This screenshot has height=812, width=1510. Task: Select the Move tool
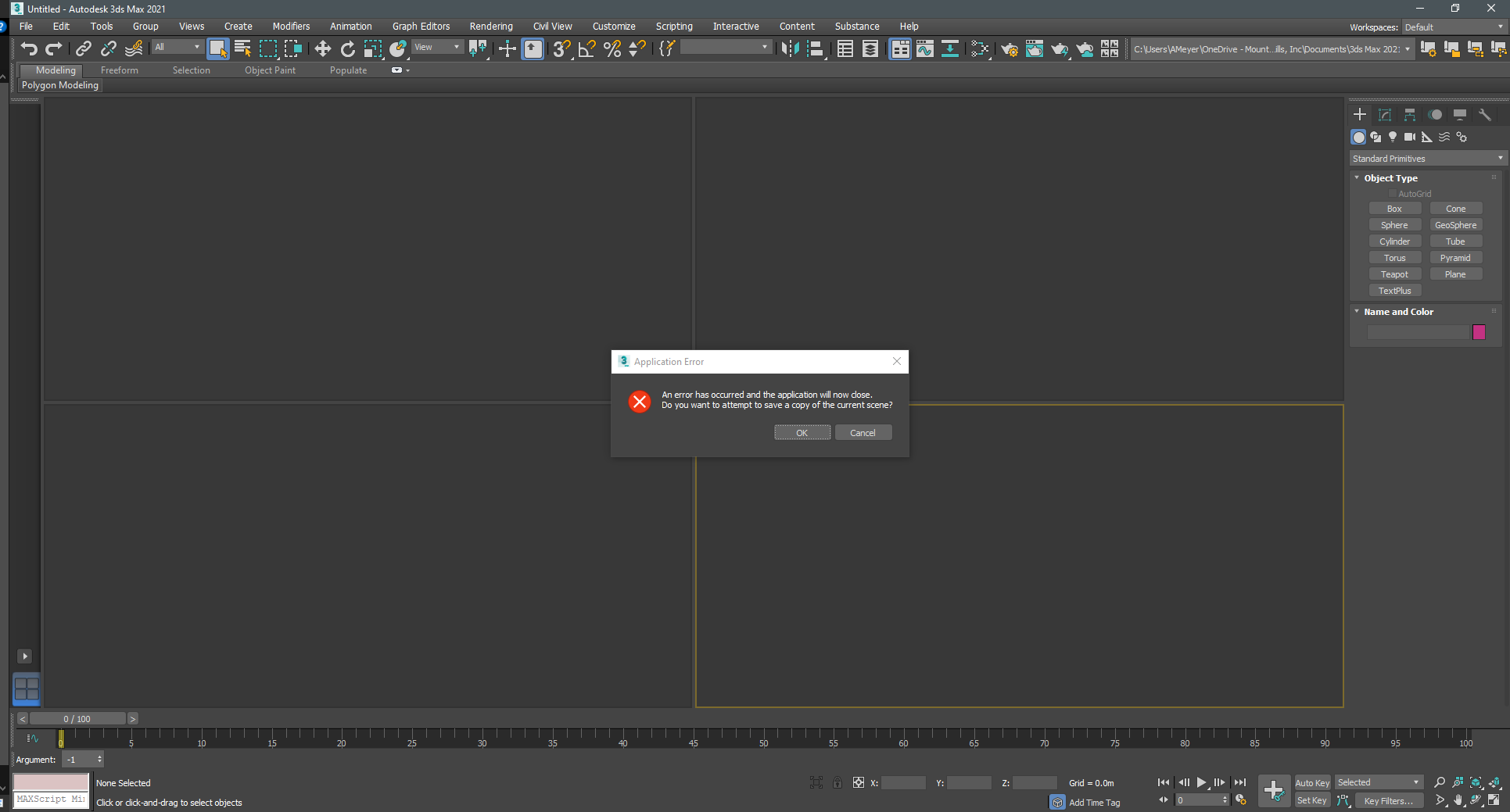322,48
